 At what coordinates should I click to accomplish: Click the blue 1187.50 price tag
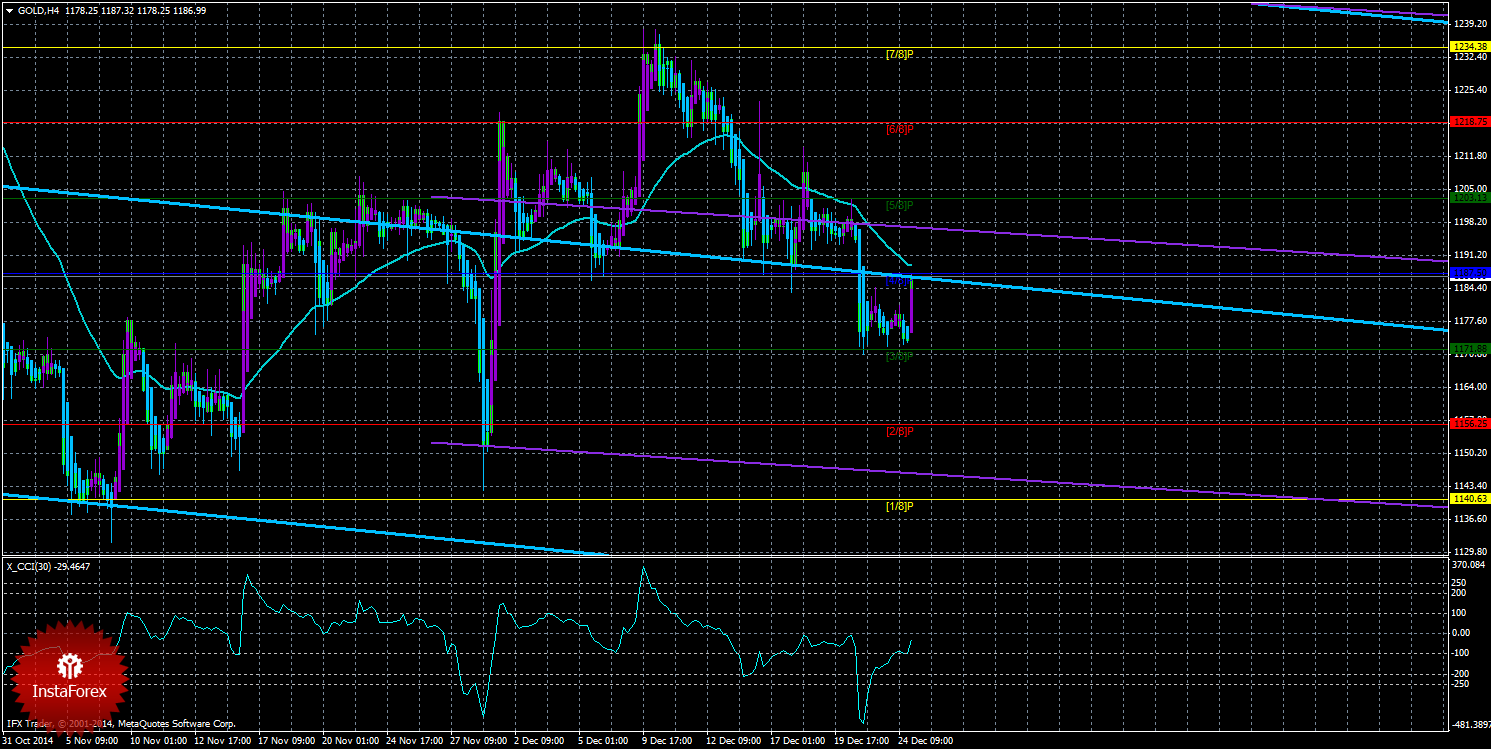[1470, 272]
